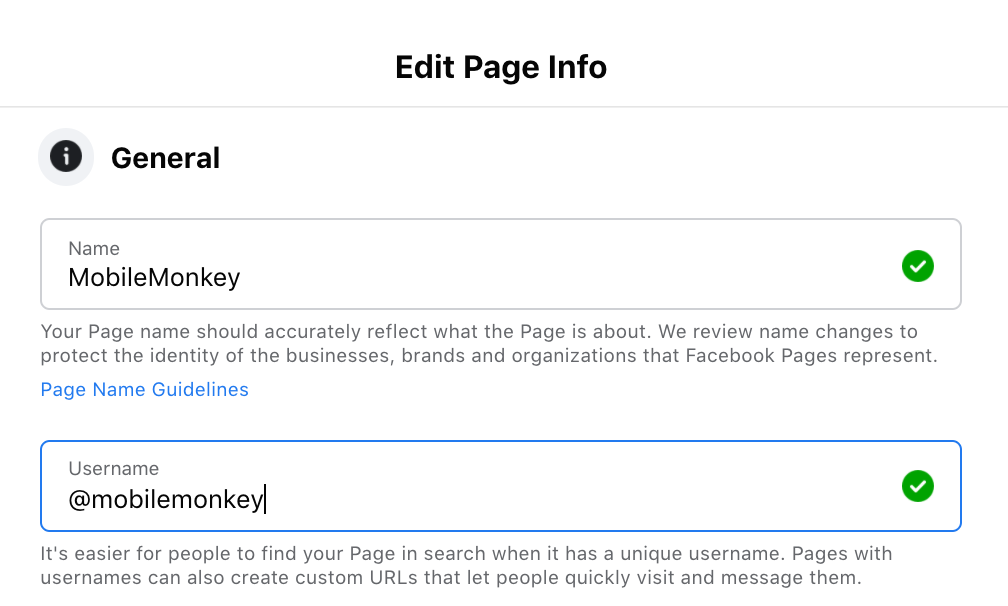Focus the Name input field

click(501, 264)
